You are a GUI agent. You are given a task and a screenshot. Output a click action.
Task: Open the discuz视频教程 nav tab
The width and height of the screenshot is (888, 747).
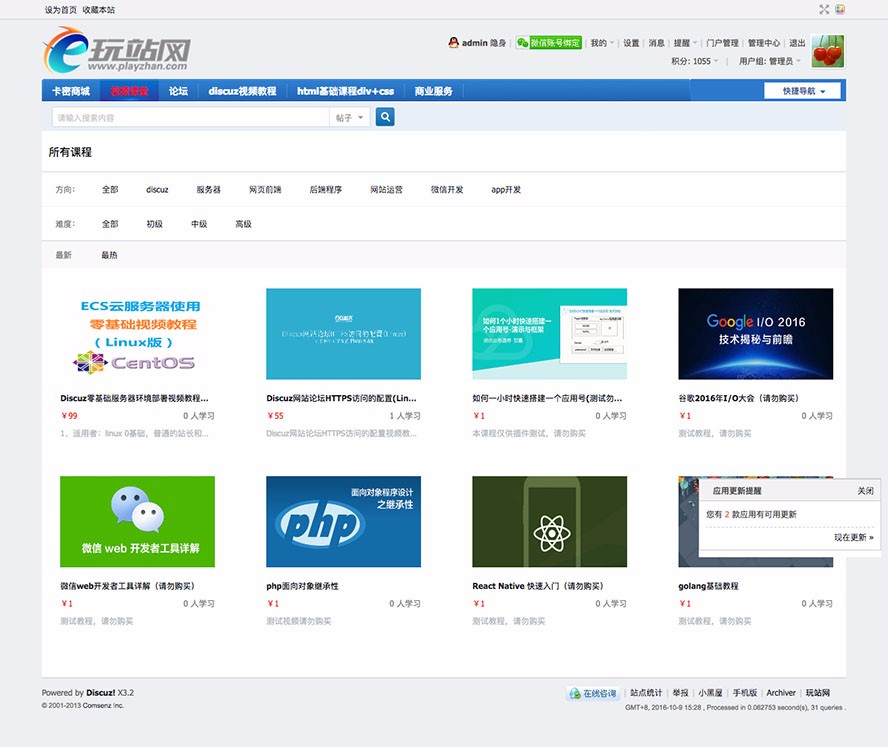coord(242,91)
